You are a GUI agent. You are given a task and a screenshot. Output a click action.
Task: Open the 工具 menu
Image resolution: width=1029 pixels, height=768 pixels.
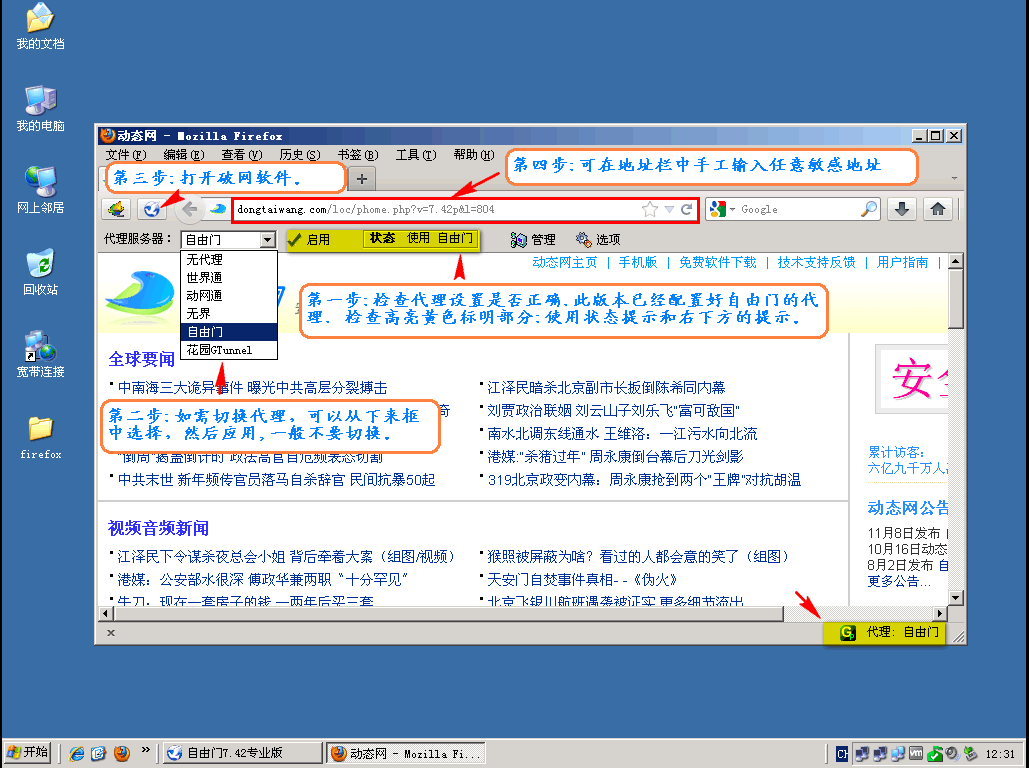click(x=415, y=155)
